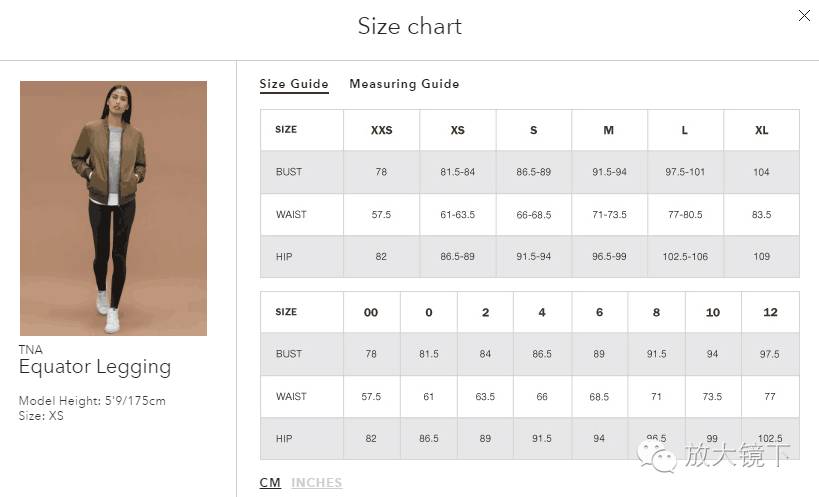The image size is (819, 497).
Task: Click the size 12 column header
Action: point(770,312)
